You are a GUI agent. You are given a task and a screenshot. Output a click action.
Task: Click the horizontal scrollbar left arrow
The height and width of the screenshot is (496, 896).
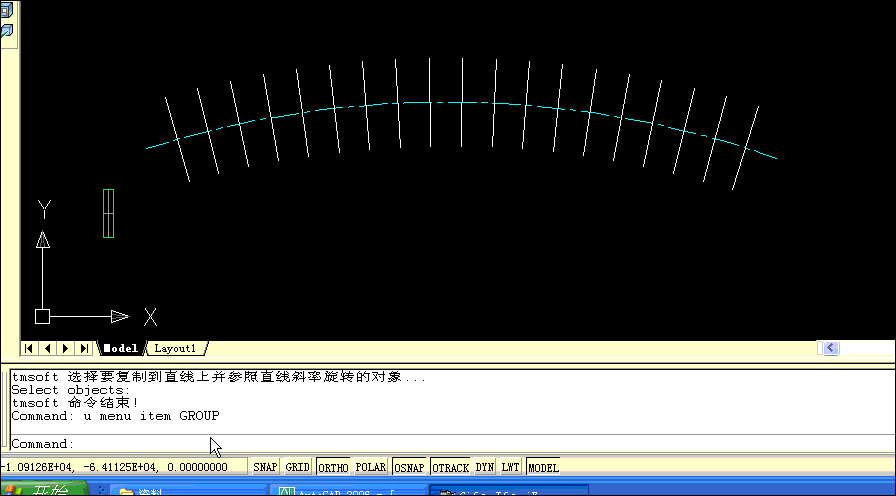(x=831, y=348)
